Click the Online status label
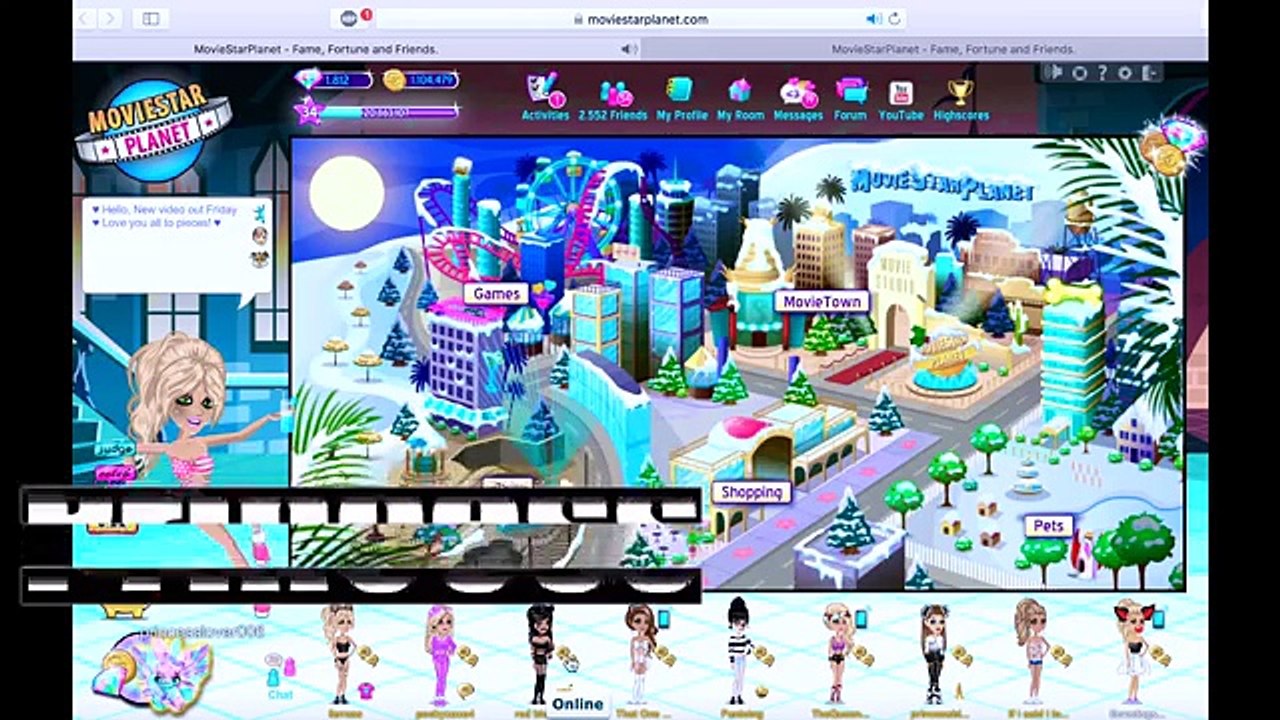 coord(577,704)
